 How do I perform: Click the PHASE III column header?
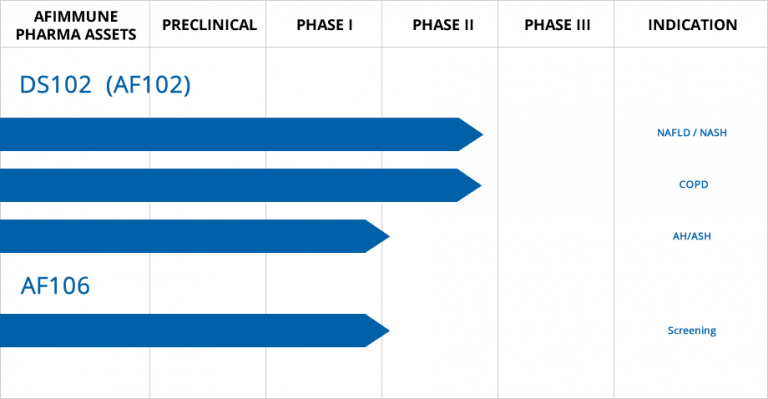click(557, 25)
